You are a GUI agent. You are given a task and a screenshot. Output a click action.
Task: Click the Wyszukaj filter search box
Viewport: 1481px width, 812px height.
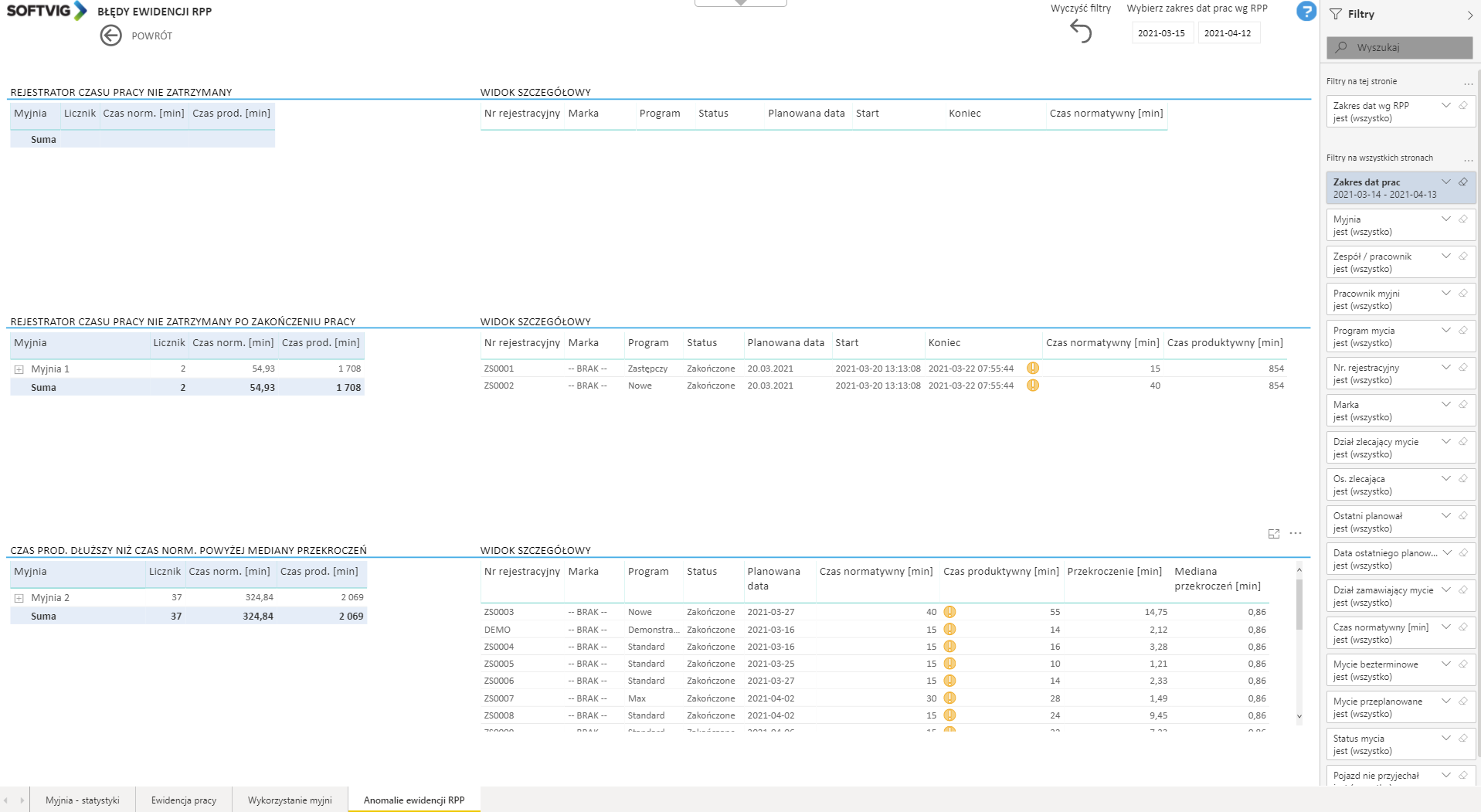pyautogui.click(x=1400, y=48)
